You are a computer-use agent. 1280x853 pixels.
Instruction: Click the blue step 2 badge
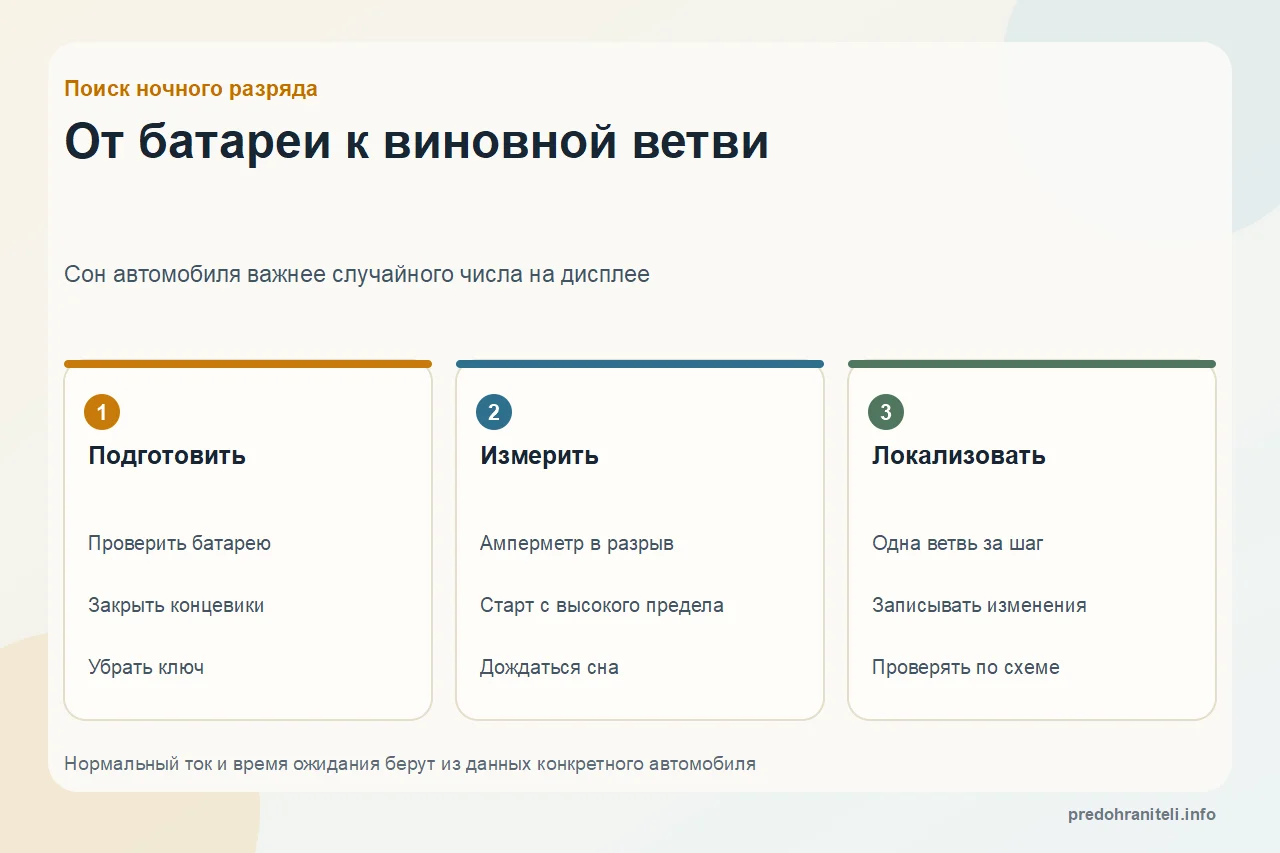click(494, 412)
